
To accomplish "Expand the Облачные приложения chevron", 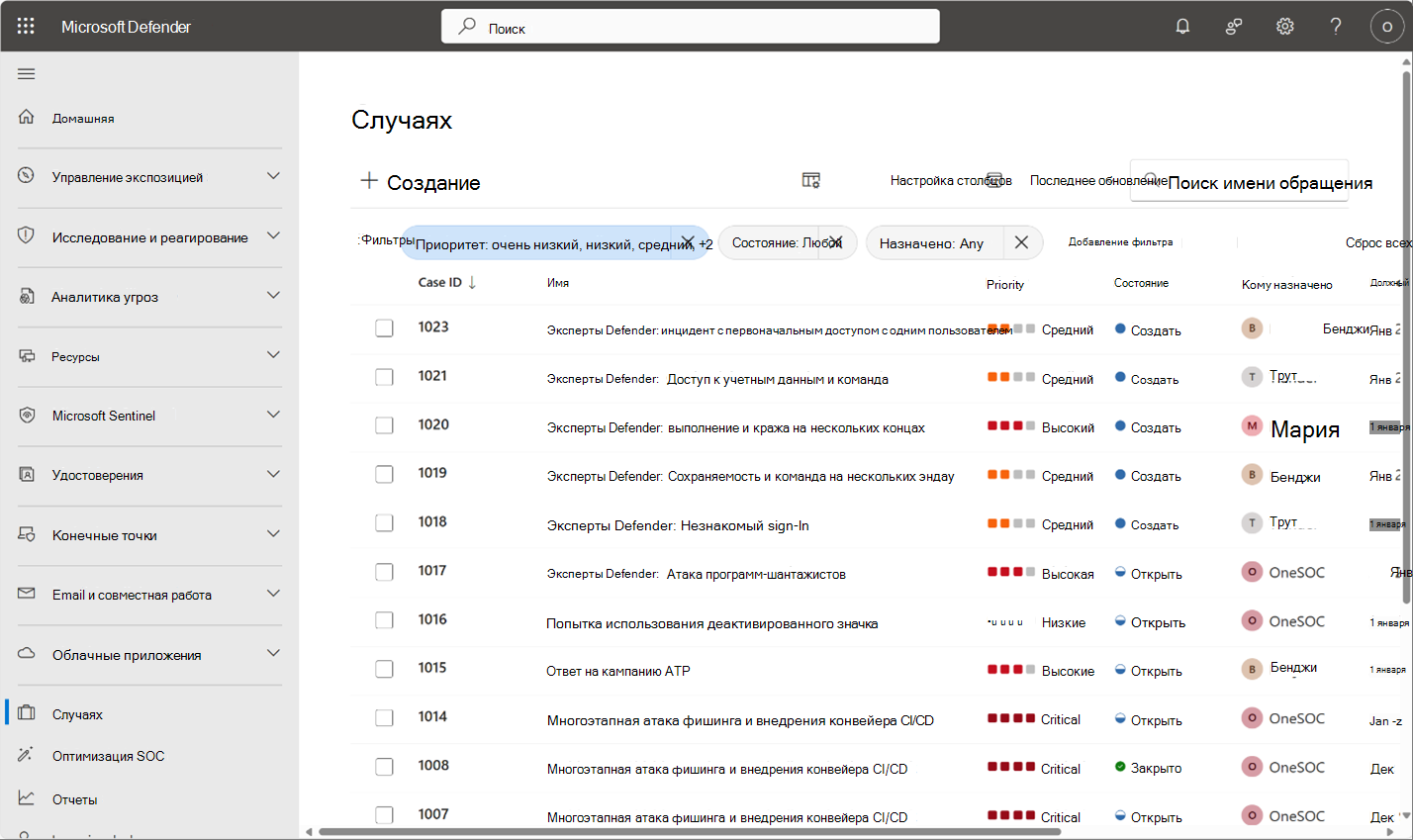I will pyautogui.click(x=273, y=653).
